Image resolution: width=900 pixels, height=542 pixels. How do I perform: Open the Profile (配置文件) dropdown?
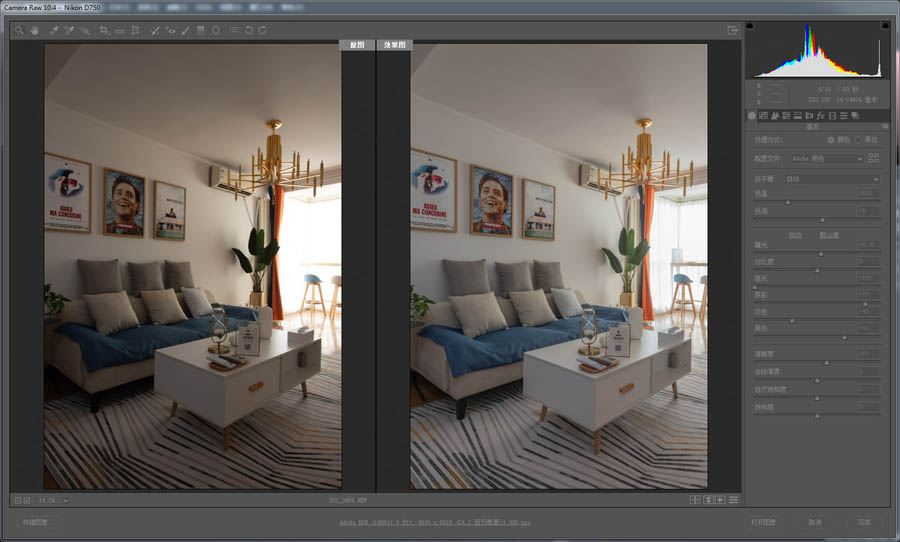click(x=827, y=158)
